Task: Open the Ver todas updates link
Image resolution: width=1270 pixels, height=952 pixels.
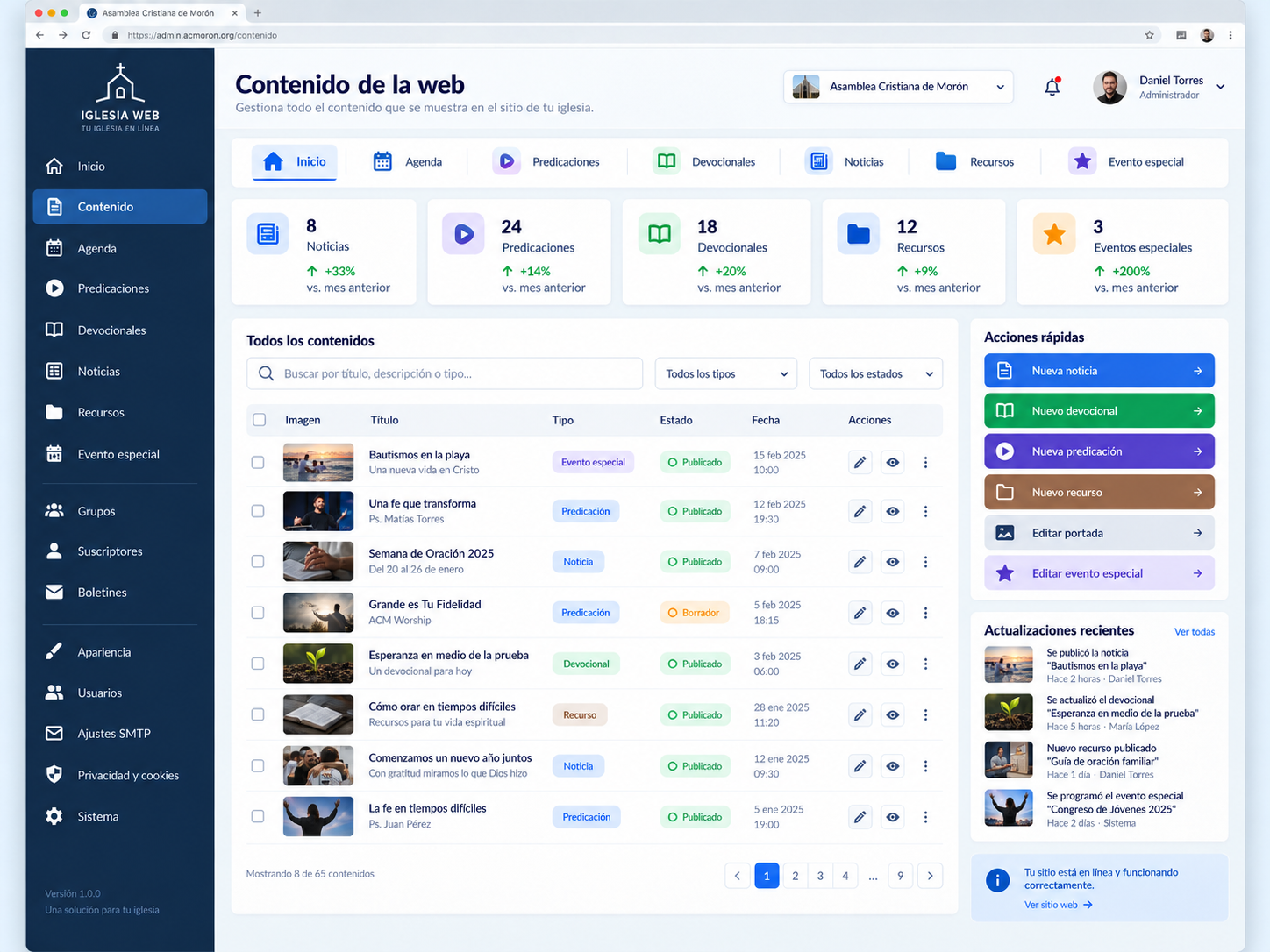Action: pos(1195,632)
